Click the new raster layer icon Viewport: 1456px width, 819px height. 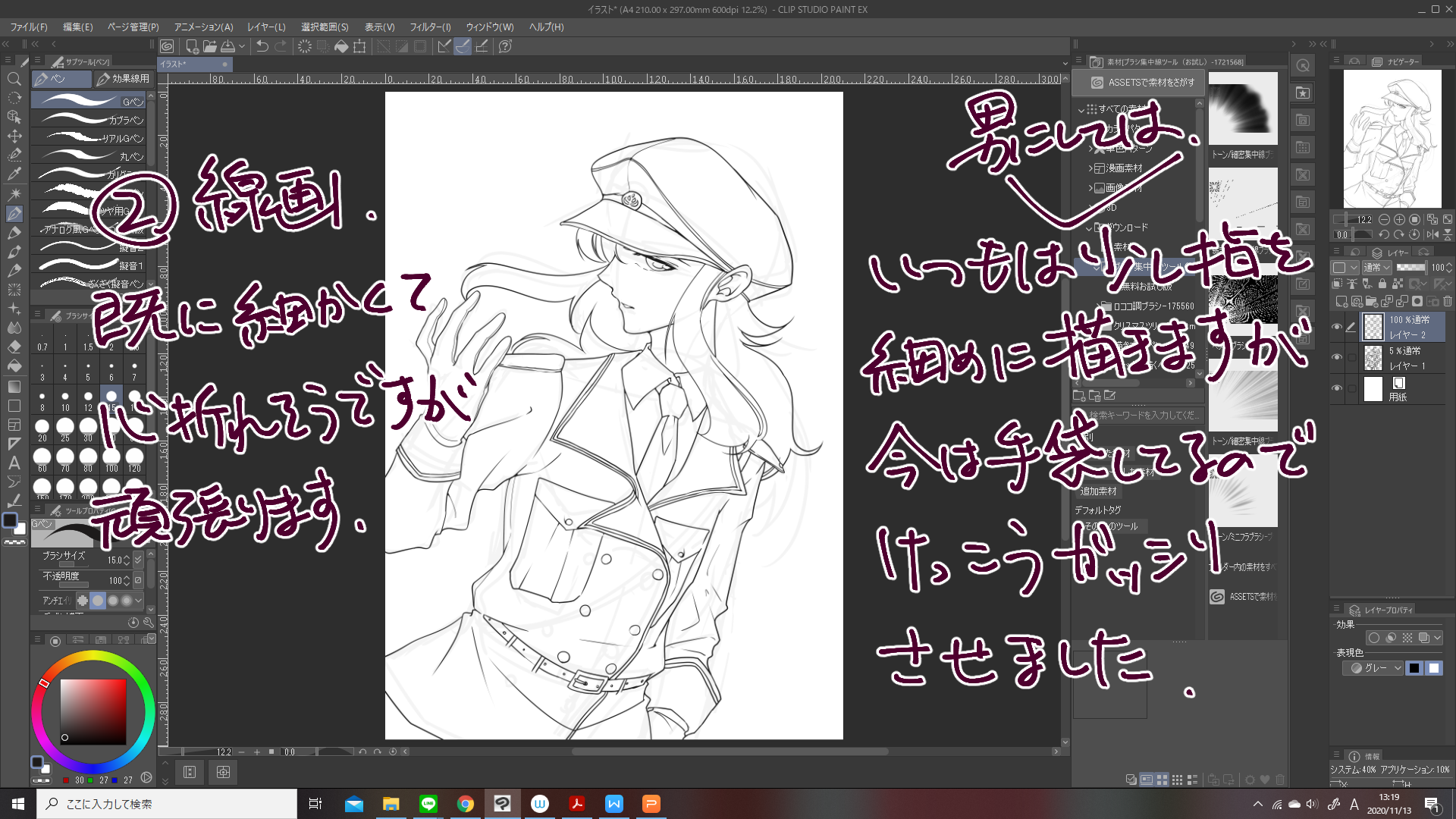1341,301
